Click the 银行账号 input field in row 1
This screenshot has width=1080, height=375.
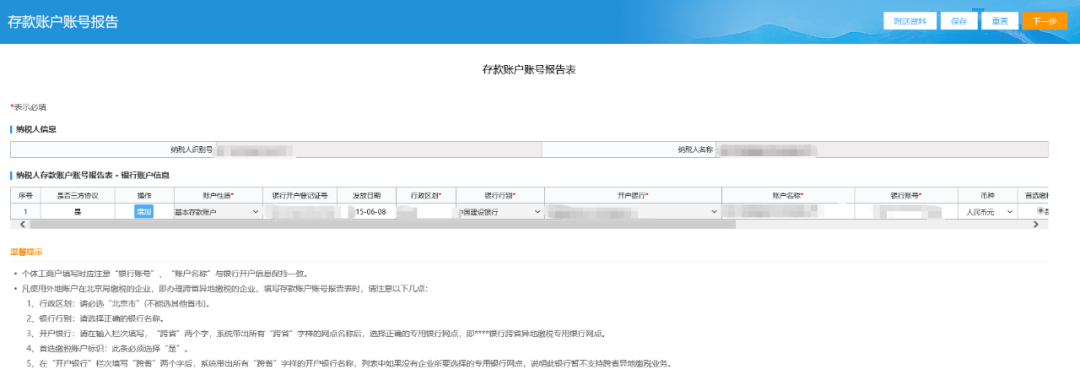(x=906, y=212)
